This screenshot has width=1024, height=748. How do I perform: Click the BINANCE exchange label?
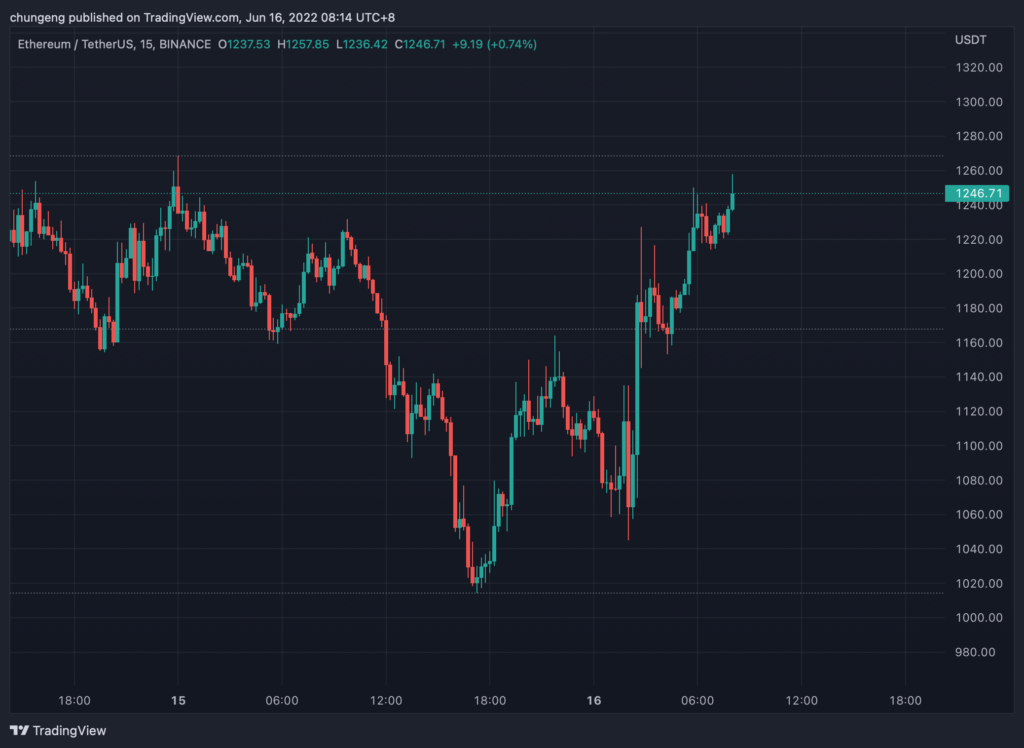[185, 44]
